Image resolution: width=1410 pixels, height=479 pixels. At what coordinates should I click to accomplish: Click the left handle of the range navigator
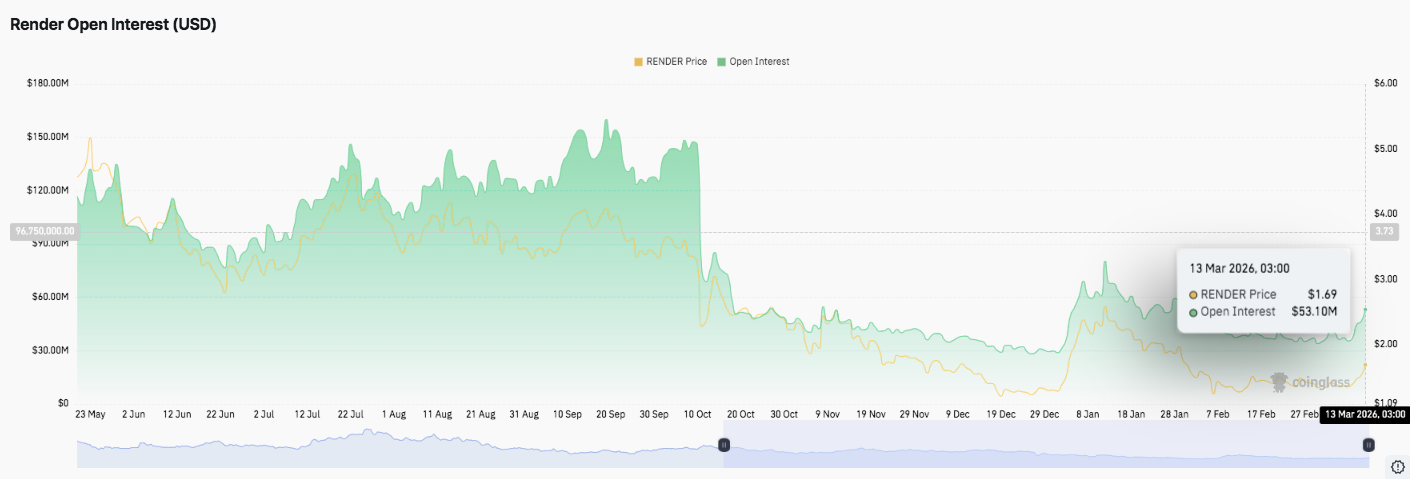tap(725, 444)
